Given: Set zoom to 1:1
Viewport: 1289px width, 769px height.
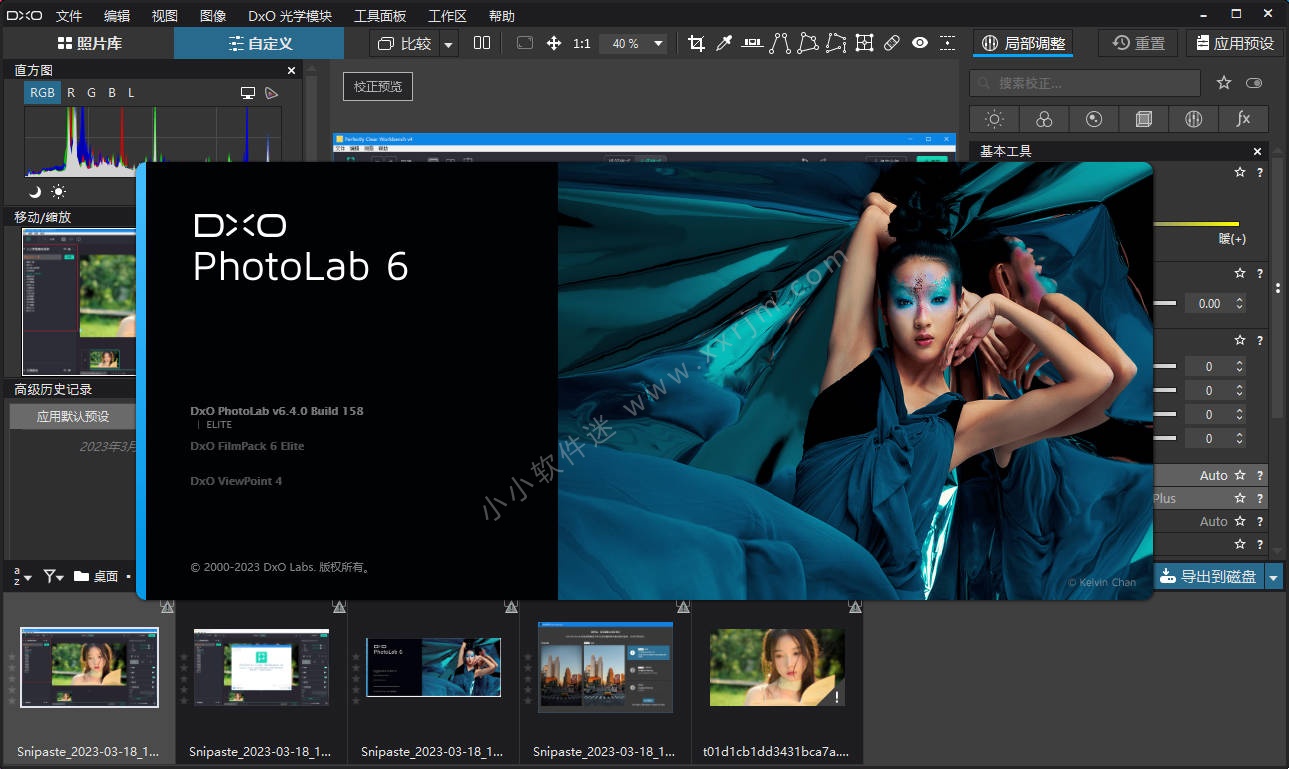Looking at the screenshot, I should point(582,44).
